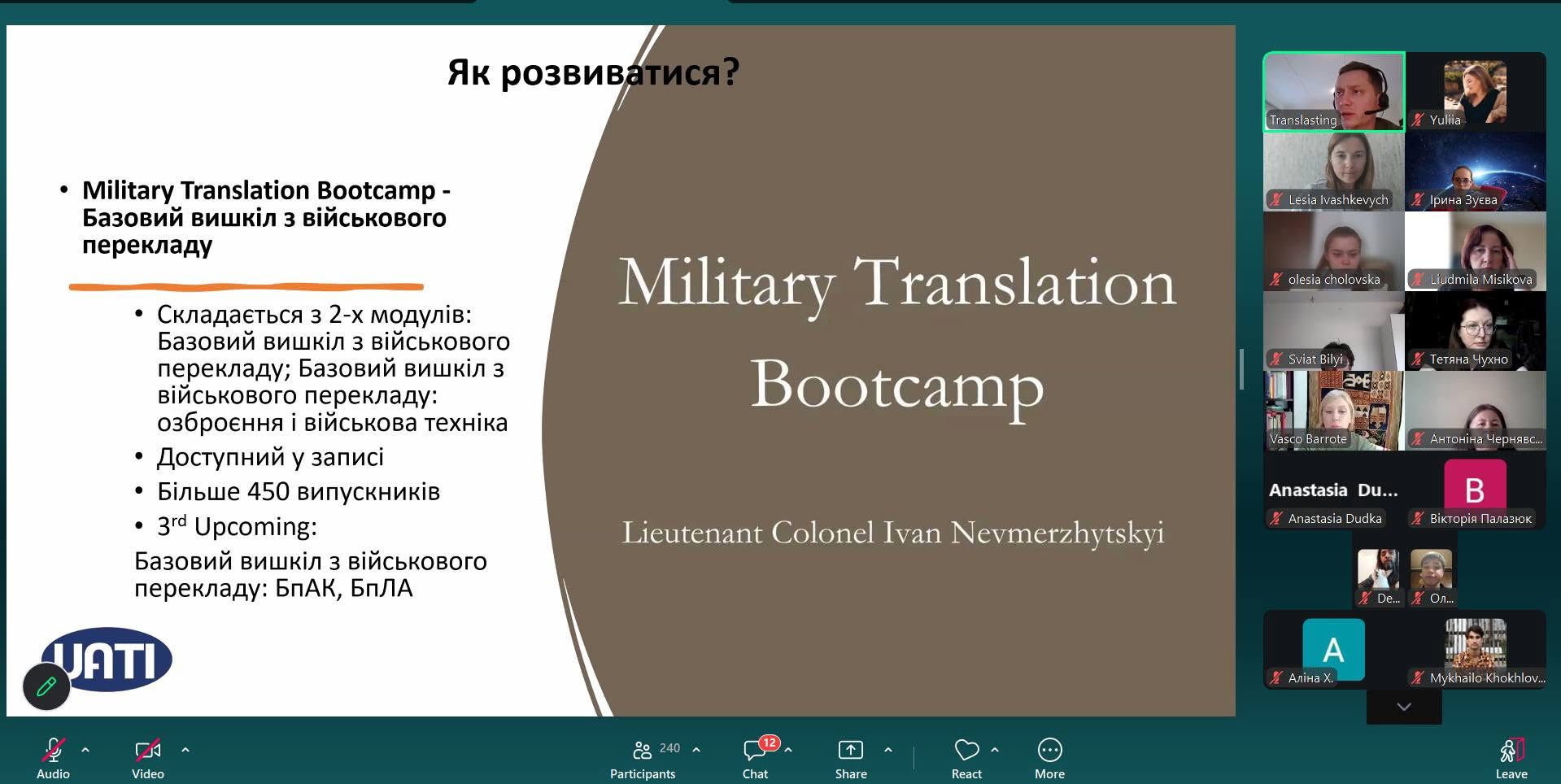Click Вікторія Палазюк's pink B avatar
1561x784 pixels.
point(1475,489)
